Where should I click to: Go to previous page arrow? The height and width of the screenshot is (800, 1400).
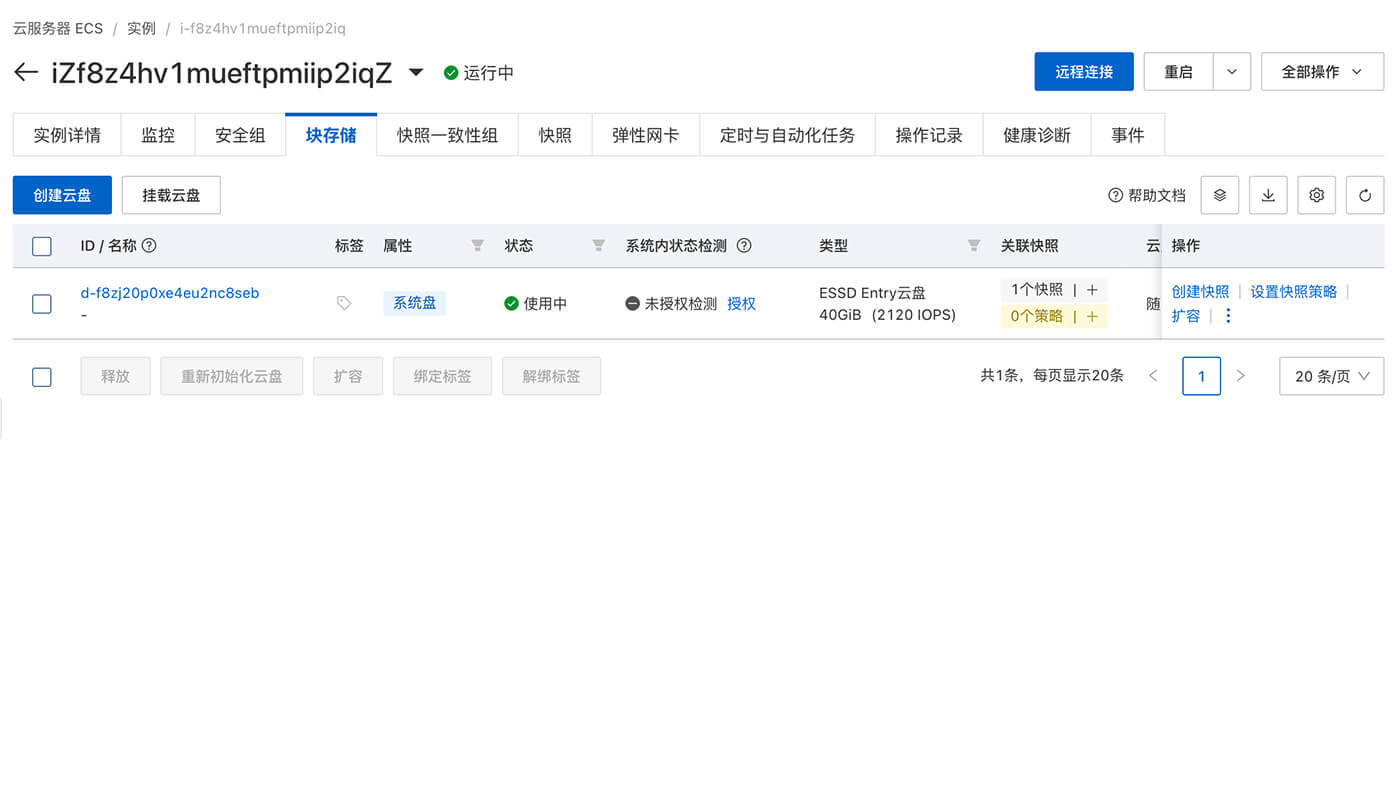pyautogui.click(x=1153, y=376)
